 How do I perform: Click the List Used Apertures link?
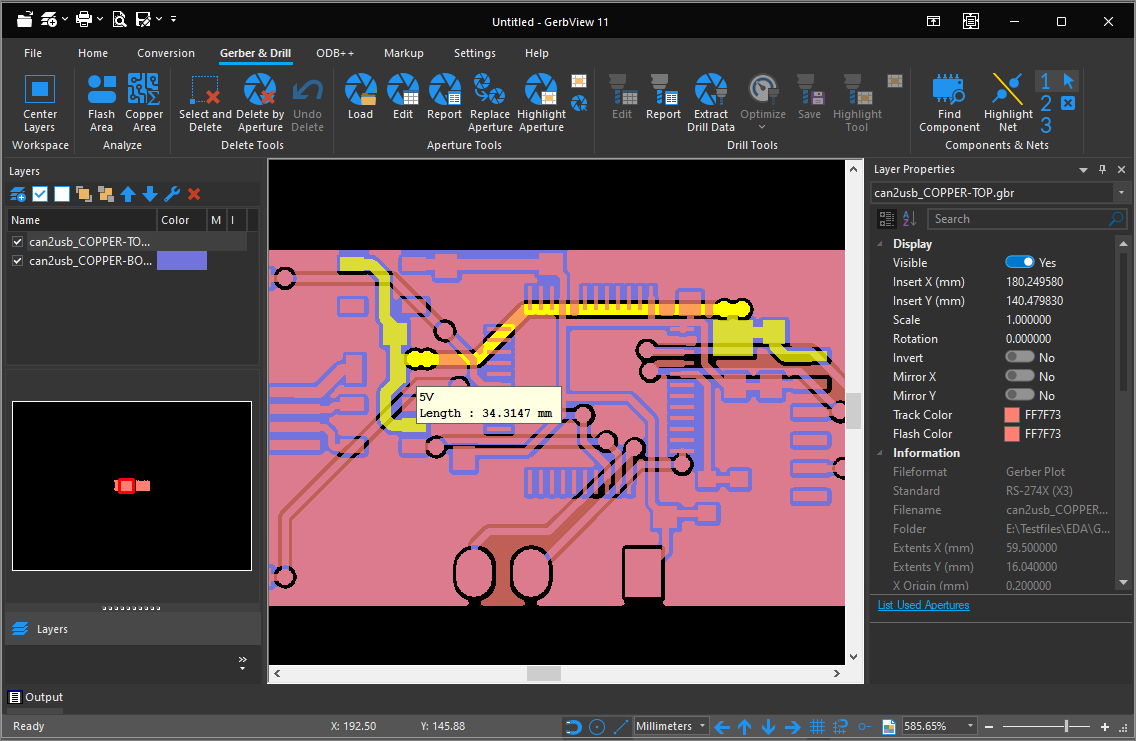[923, 605]
